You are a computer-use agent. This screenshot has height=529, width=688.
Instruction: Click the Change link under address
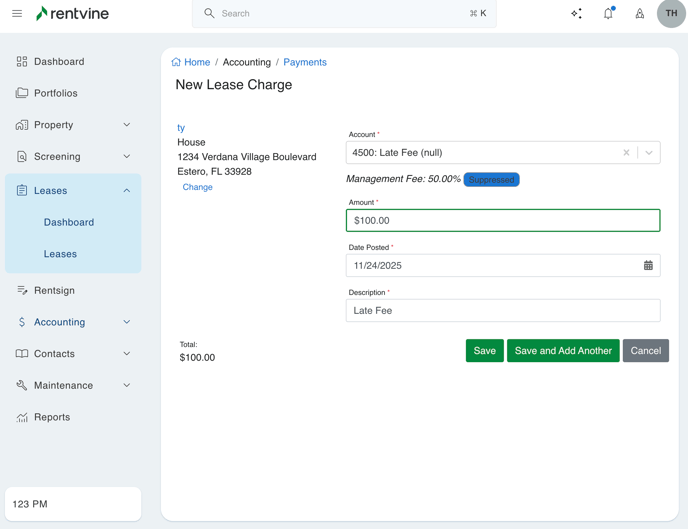197,187
